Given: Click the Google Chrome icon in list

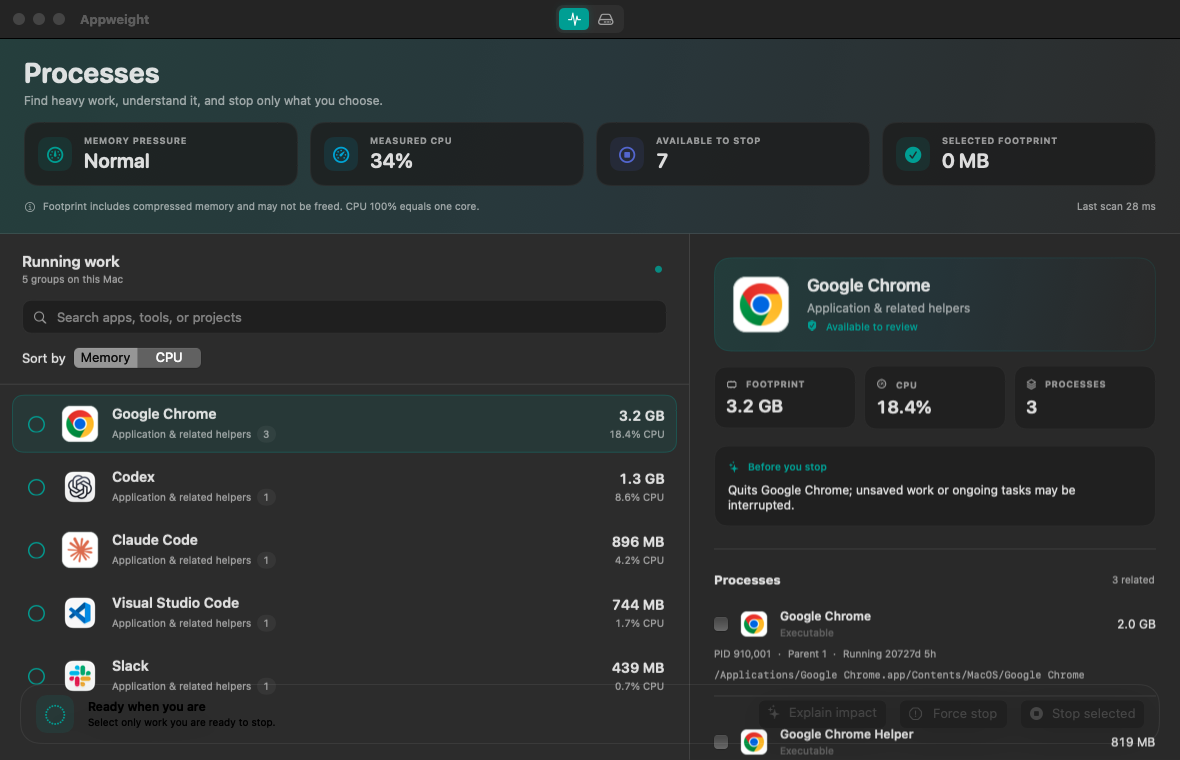Looking at the screenshot, I should [x=80, y=424].
